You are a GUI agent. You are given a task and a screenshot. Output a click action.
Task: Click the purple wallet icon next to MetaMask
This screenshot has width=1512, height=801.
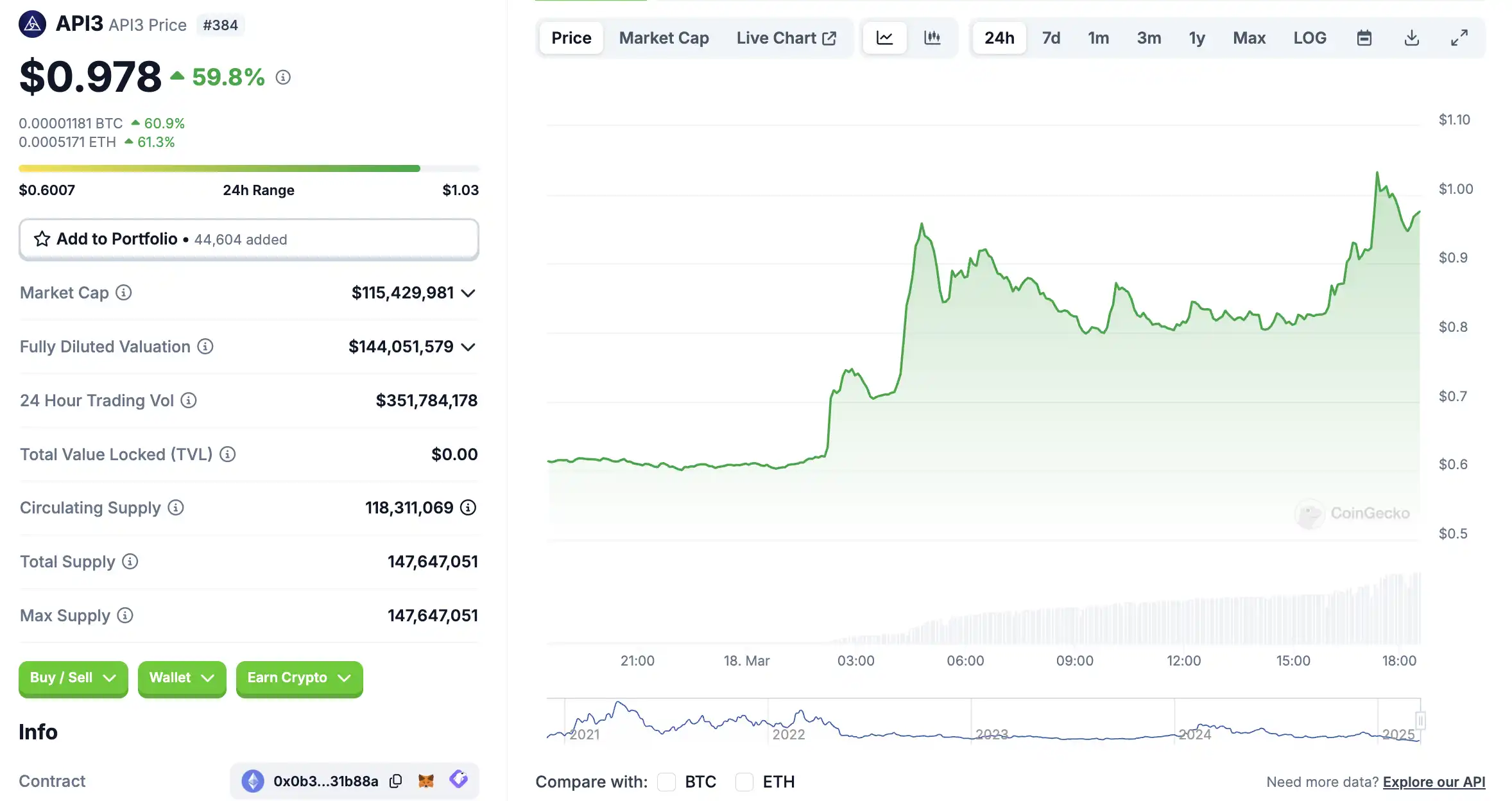(459, 780)
